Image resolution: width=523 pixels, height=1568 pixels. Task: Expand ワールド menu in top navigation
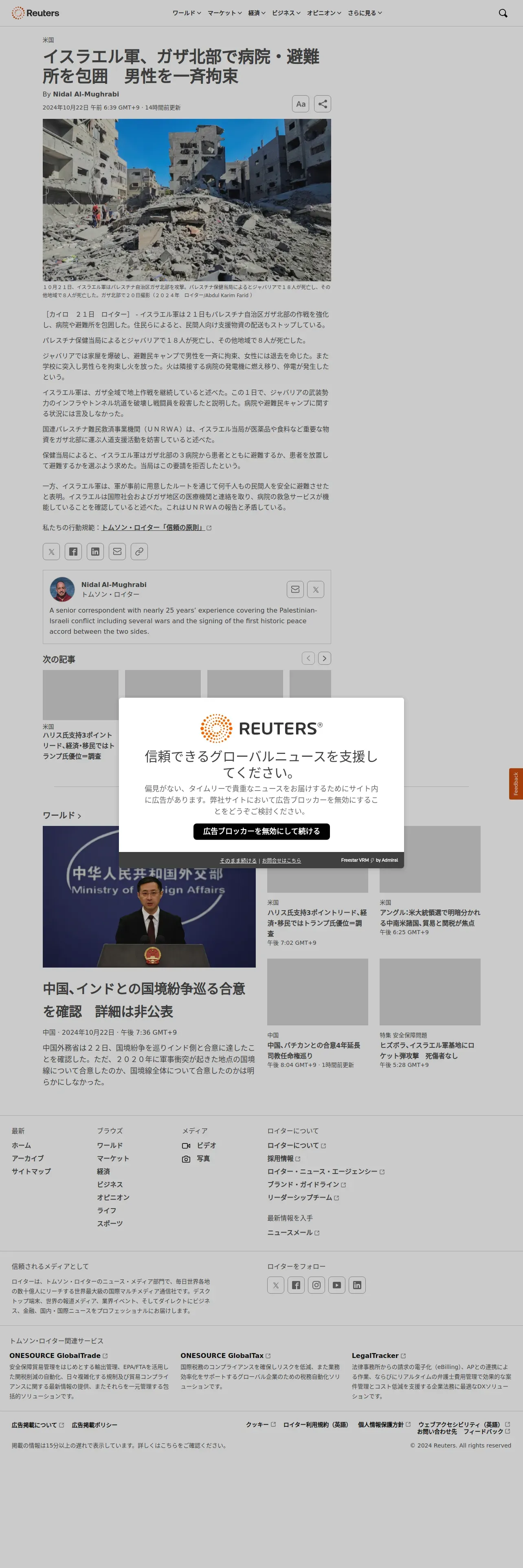point(186,13)
